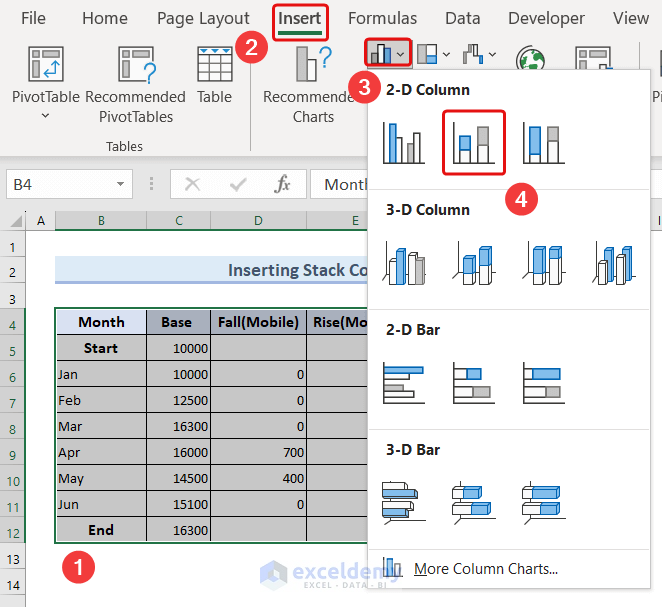
Task: Choose the 3-D Clustered Column chart
Action: [404, 263]
